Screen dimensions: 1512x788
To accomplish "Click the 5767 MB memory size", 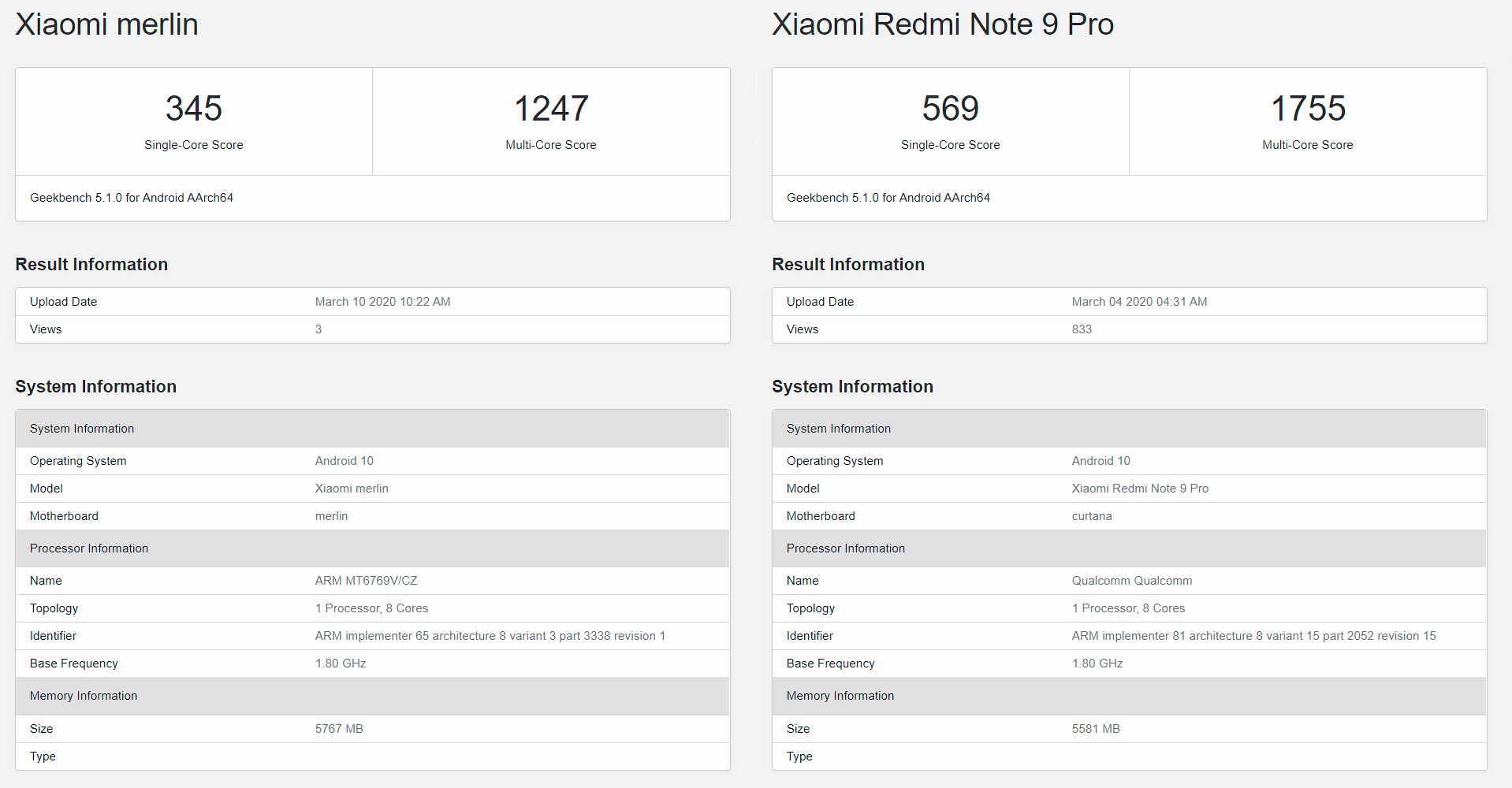I will [x=339, y=729].
